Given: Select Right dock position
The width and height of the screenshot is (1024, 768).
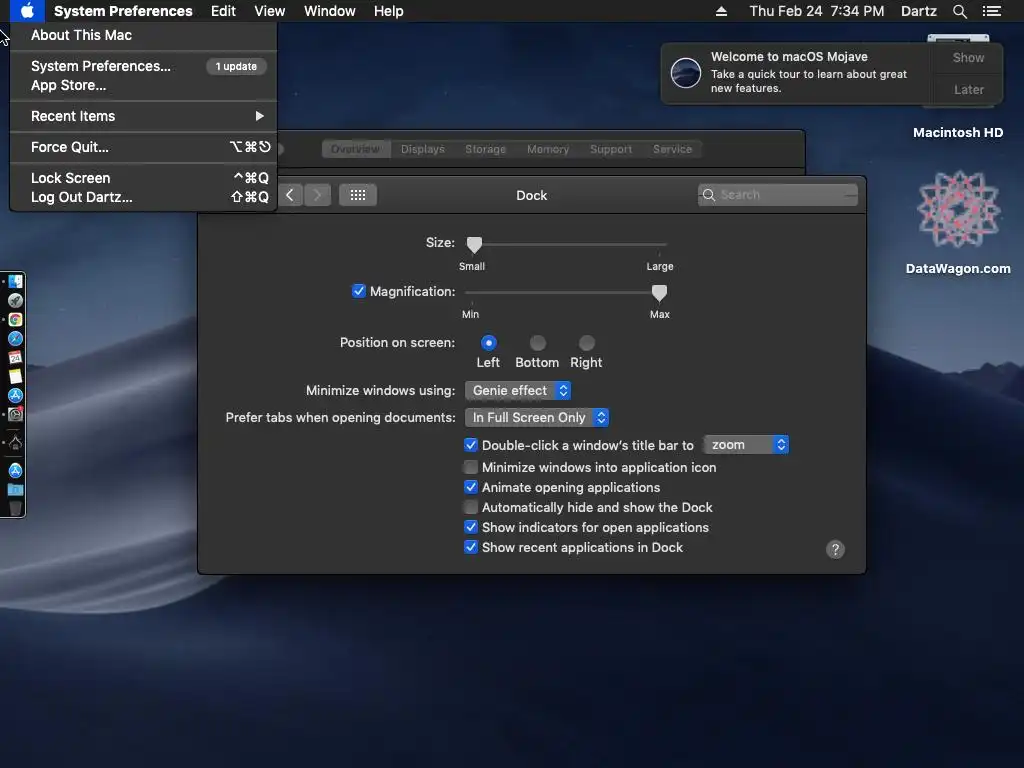Looking at the screenshot, I should [586, 342].
